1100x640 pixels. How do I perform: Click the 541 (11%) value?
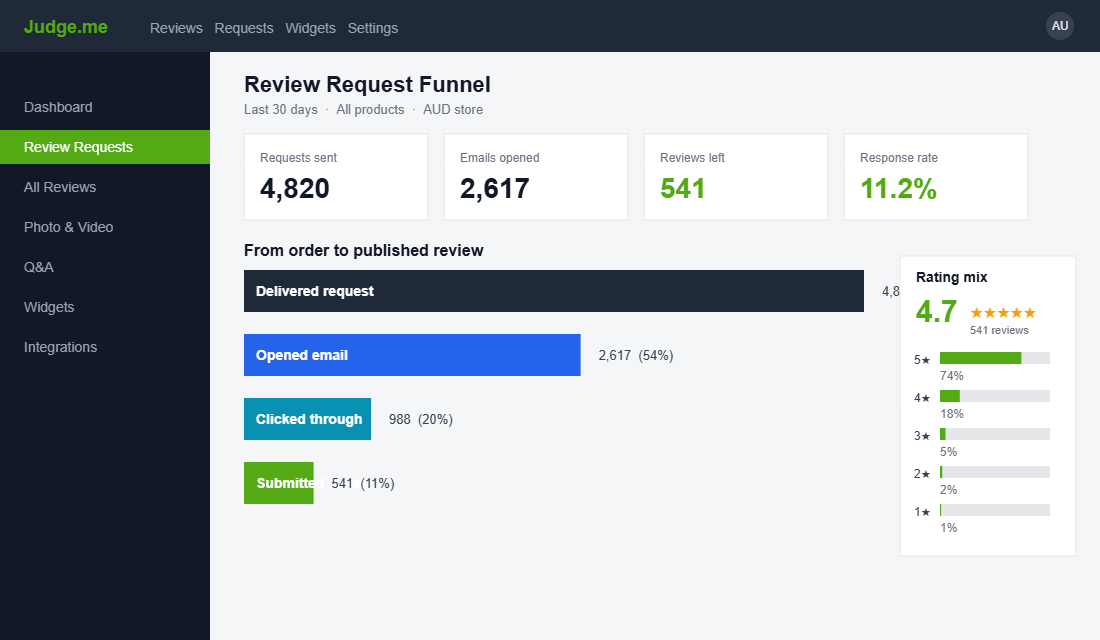[x=363, y=483]
